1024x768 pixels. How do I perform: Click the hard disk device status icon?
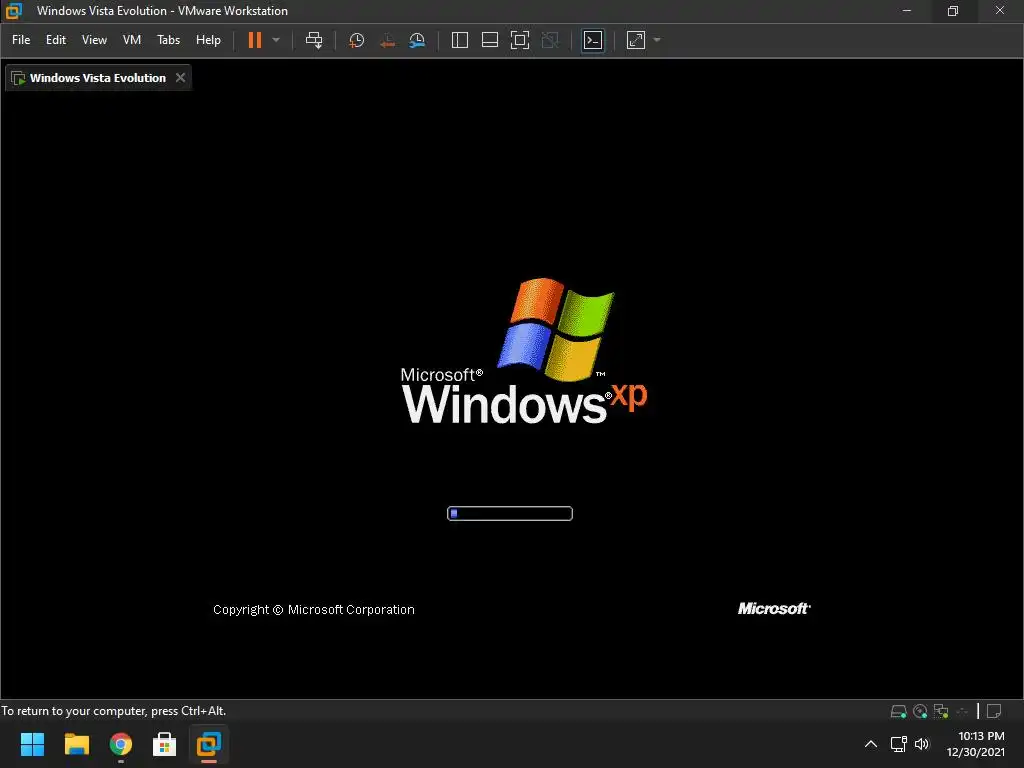point(899,711)
